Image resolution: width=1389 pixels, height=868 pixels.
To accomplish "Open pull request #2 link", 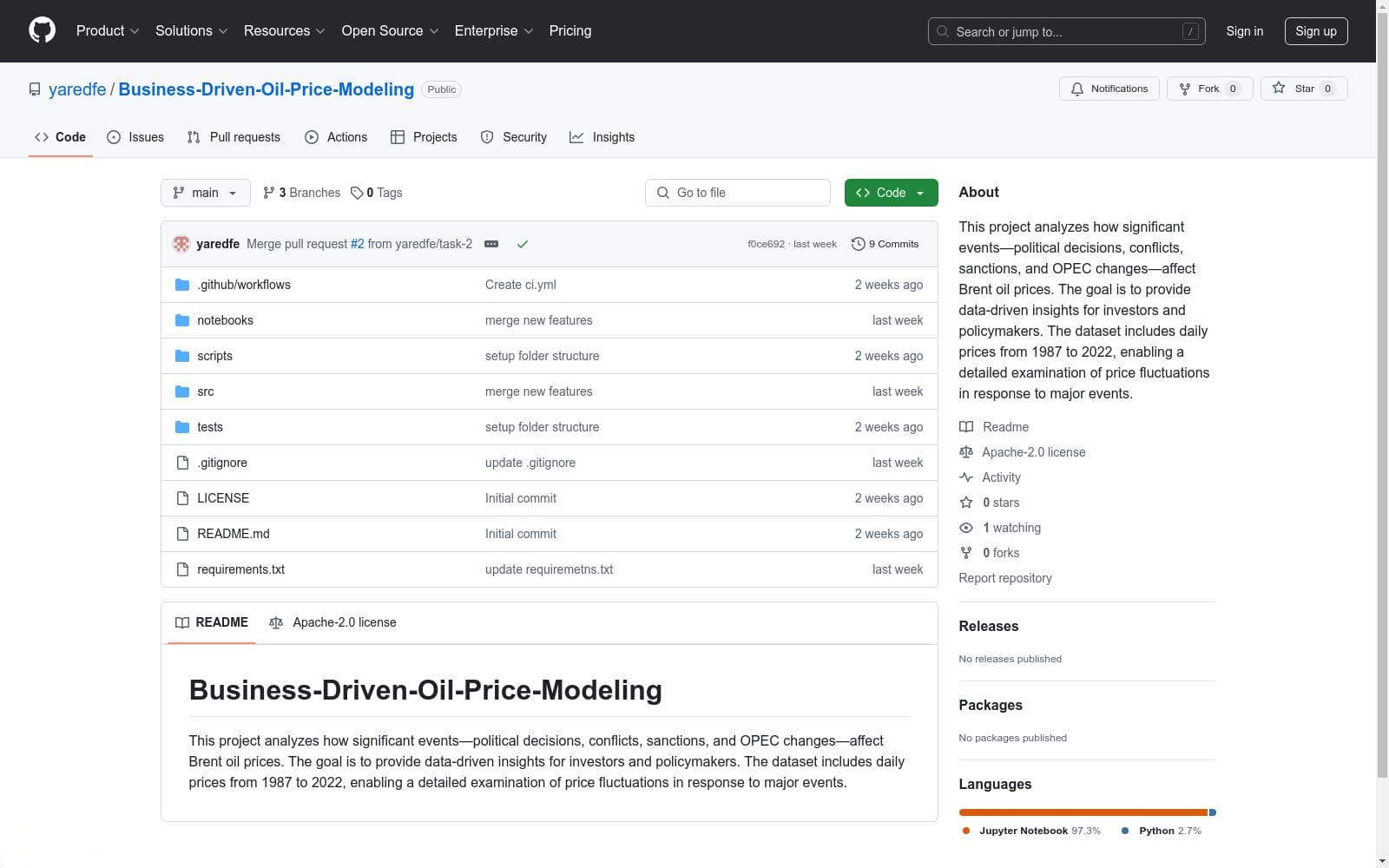I will tap(358, 244).
